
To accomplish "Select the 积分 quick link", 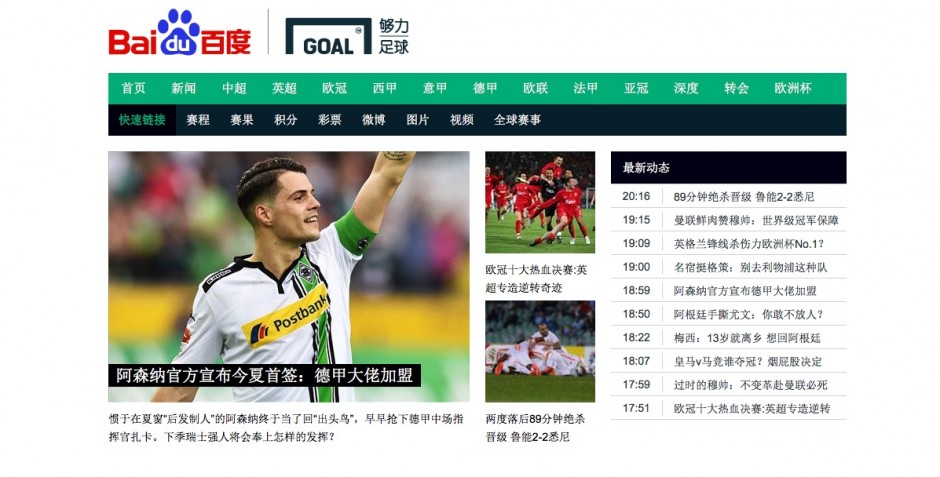I will tap(286, 120).
